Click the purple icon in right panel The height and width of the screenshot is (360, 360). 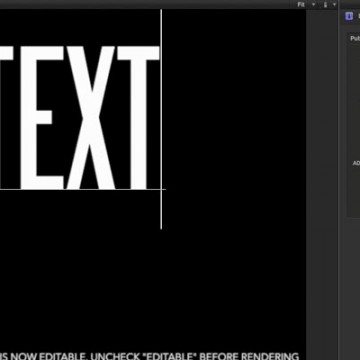point(349,16)
